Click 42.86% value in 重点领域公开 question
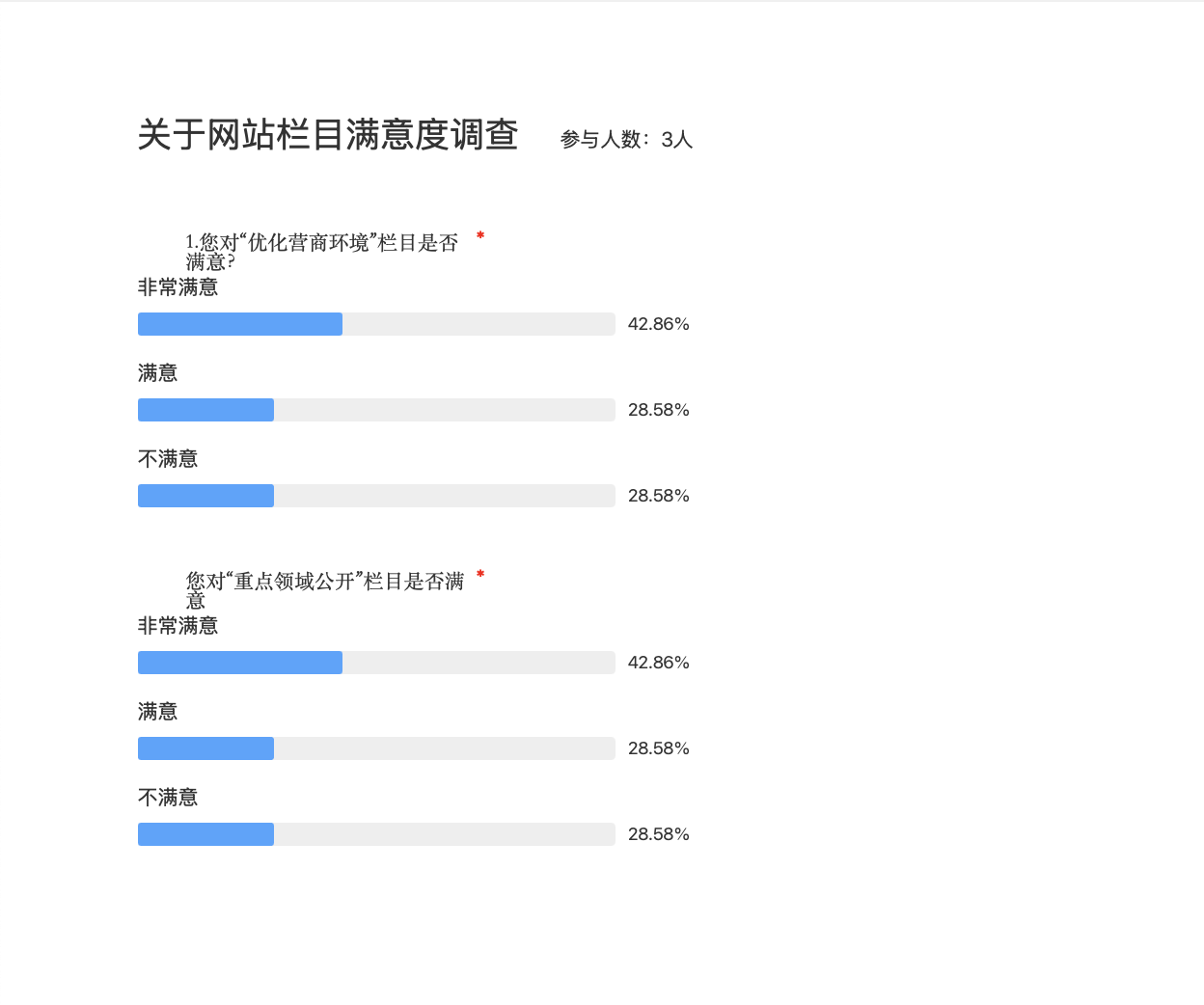1204x1005 pixels. [658, 663]
